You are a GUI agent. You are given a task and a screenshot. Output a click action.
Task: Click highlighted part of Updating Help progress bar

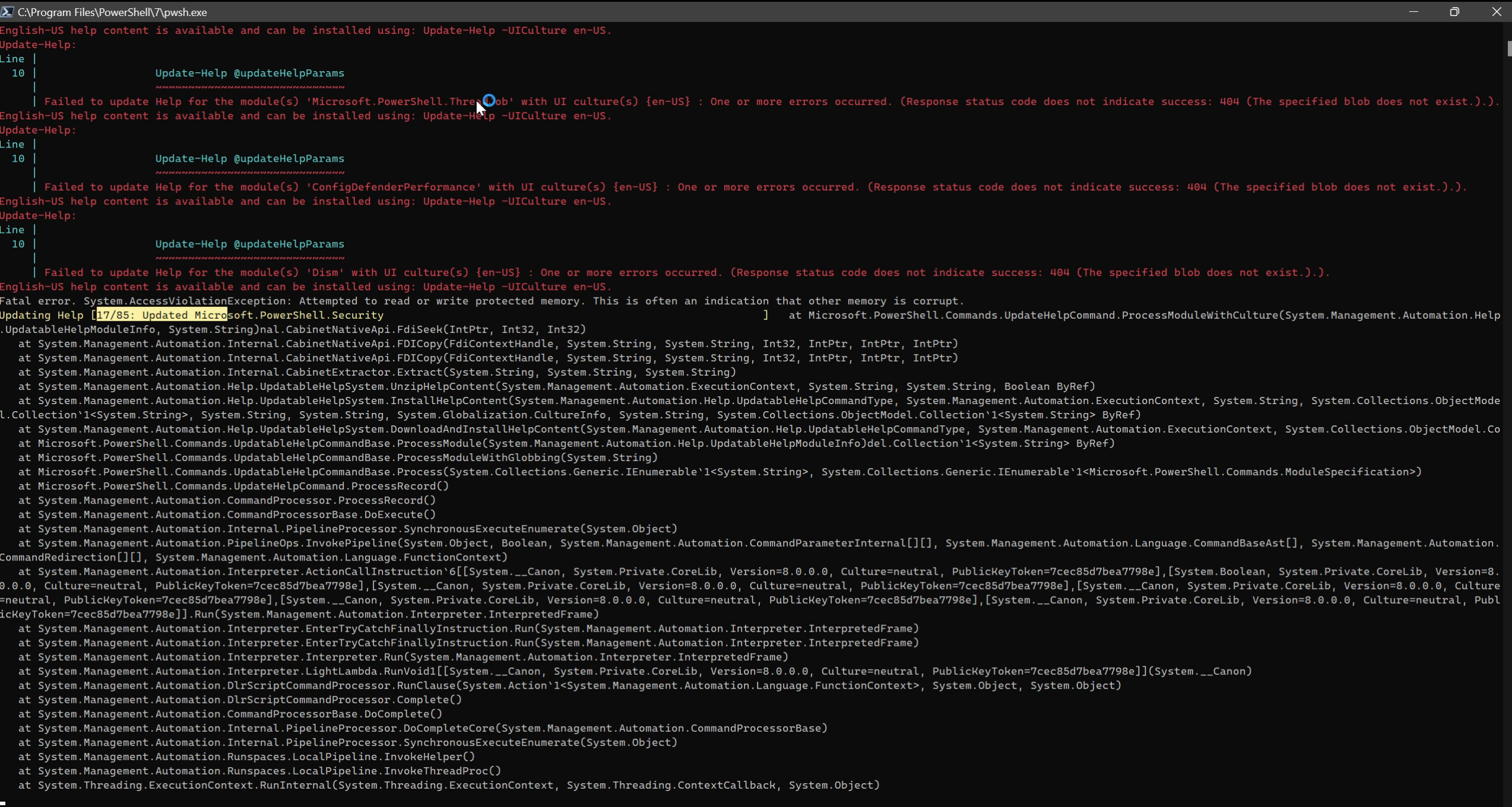(161, 315)
